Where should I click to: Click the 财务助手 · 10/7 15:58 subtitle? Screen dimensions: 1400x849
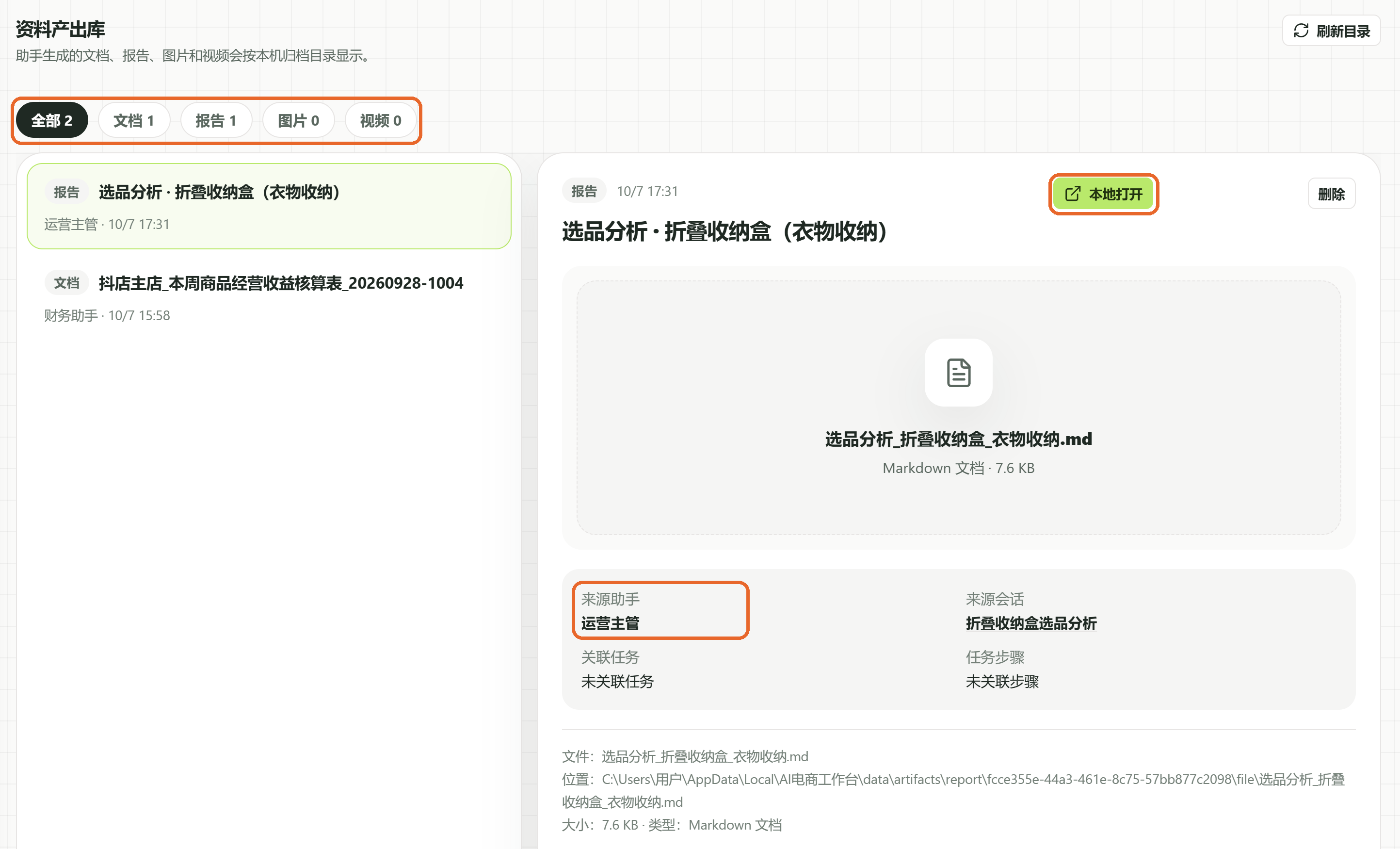coord(107,315)
